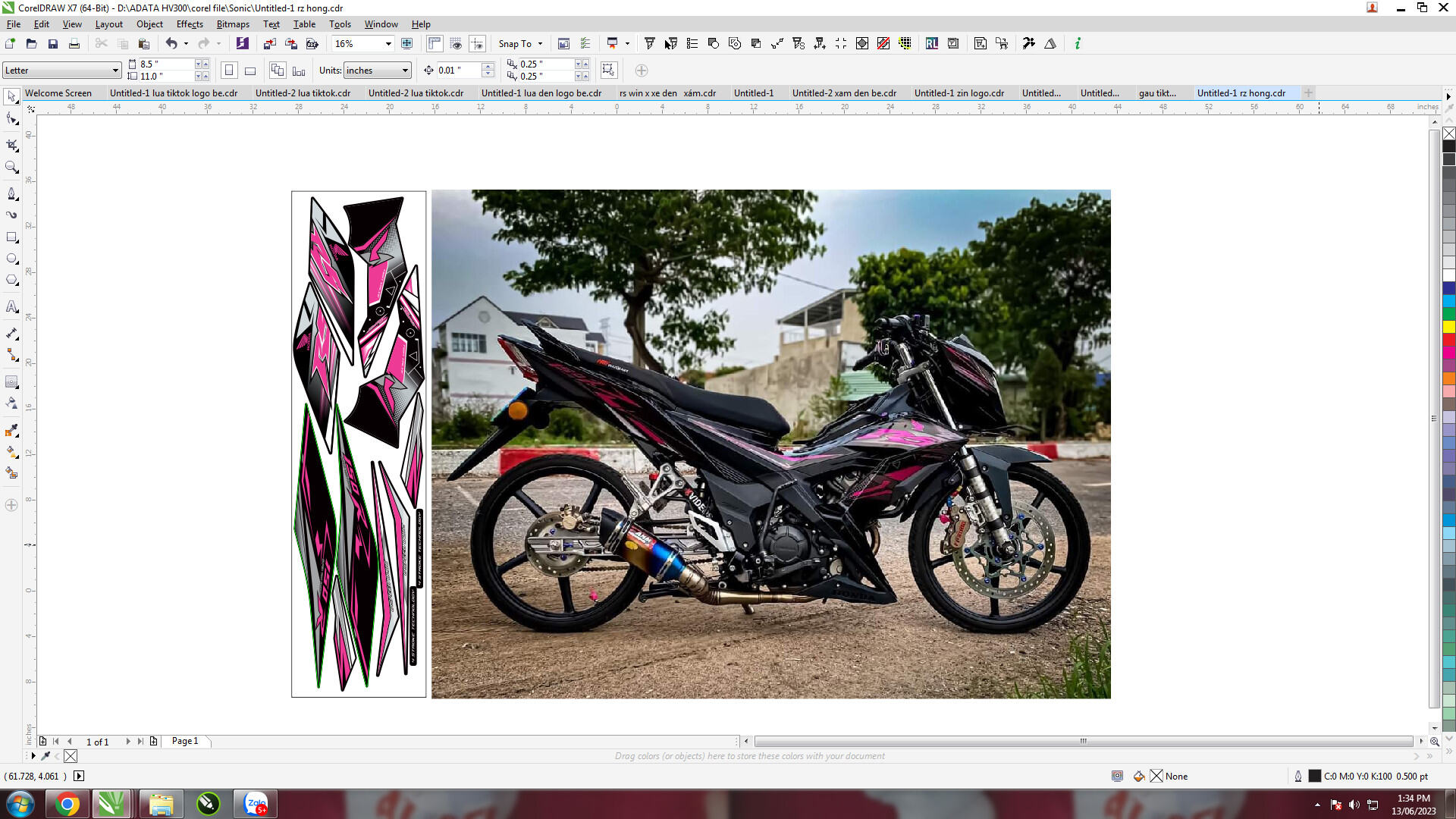1456x819 pixels.
Task: Open the Units inches dropdown
Action: pyautogui.click(x=405, y=71)
